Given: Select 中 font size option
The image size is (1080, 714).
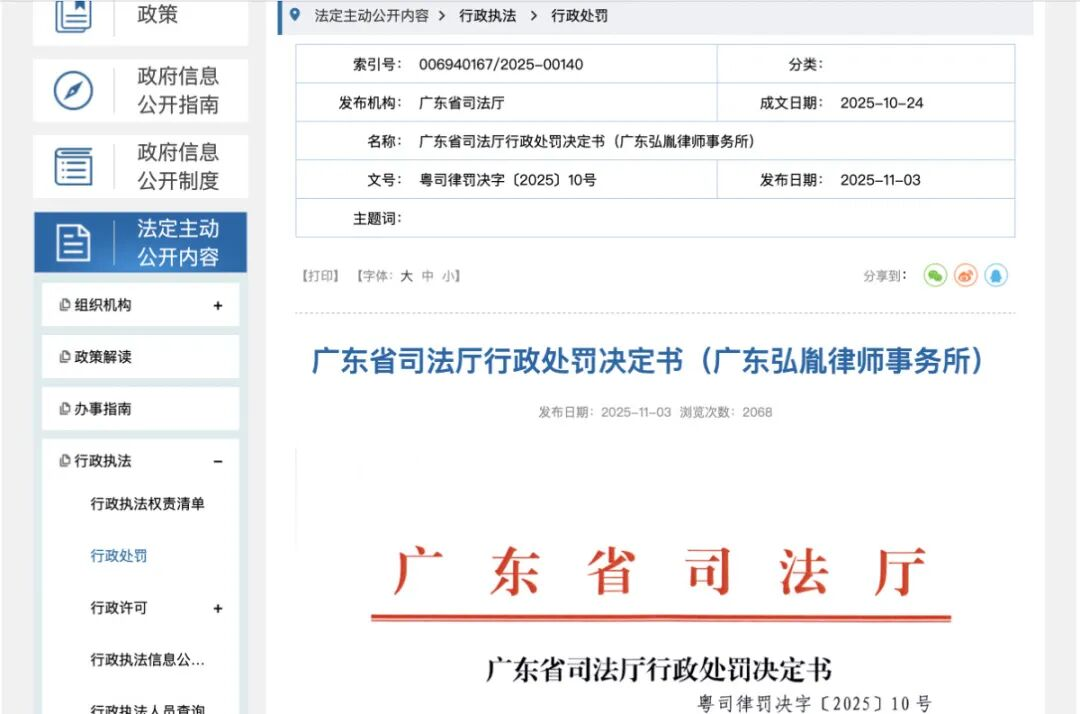Looking at the screenshot, I should coord(427,275).
